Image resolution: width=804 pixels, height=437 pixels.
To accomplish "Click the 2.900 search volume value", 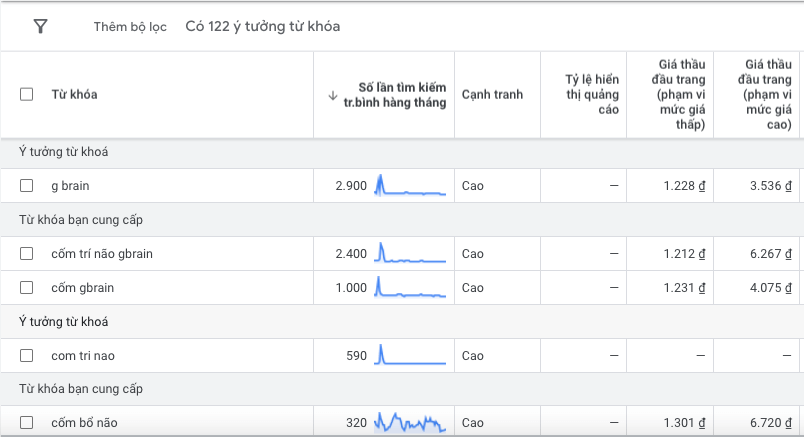I will [x=351, y=186].
